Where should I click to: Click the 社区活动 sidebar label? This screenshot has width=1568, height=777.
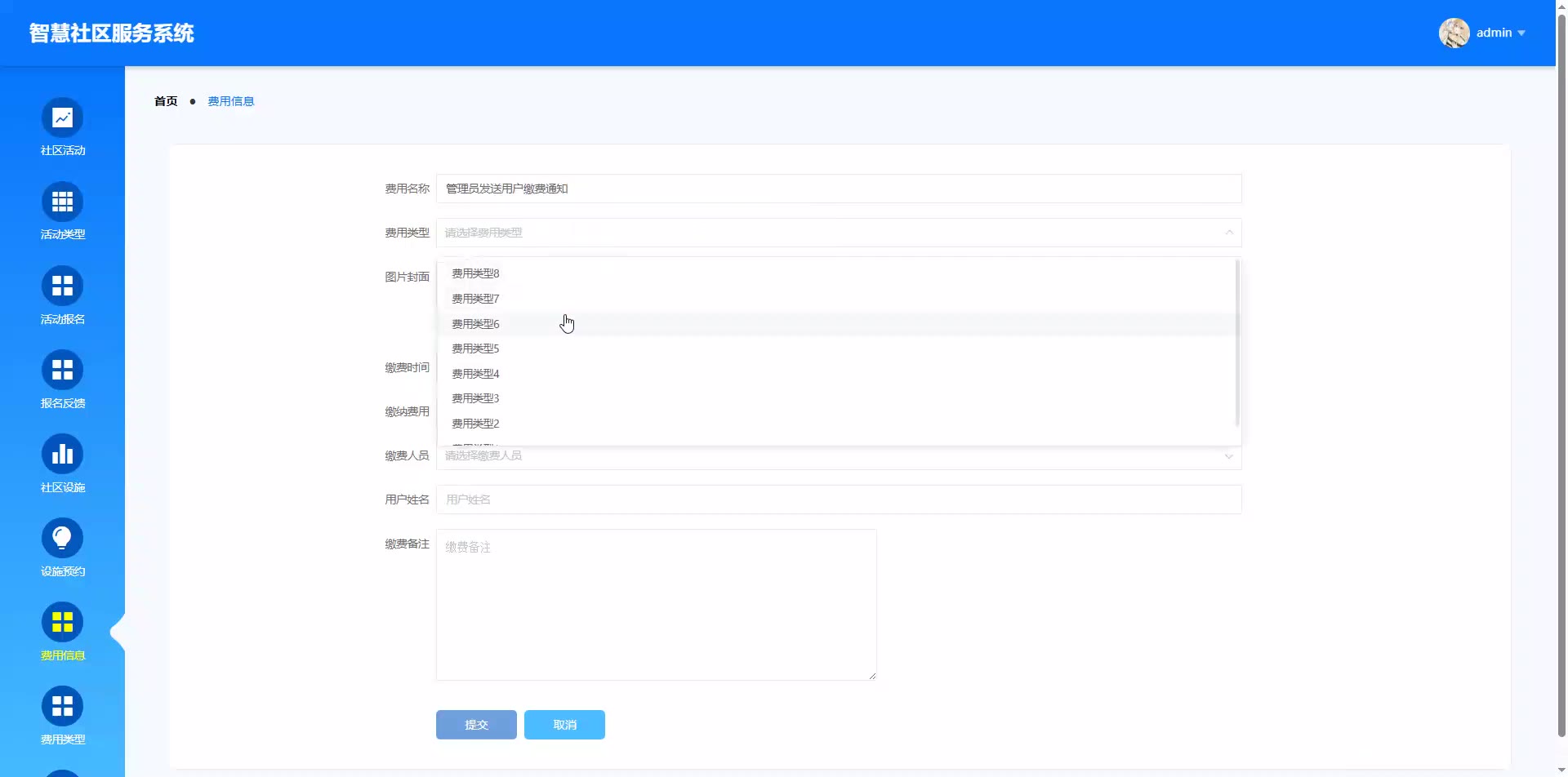tap(63, 151)
